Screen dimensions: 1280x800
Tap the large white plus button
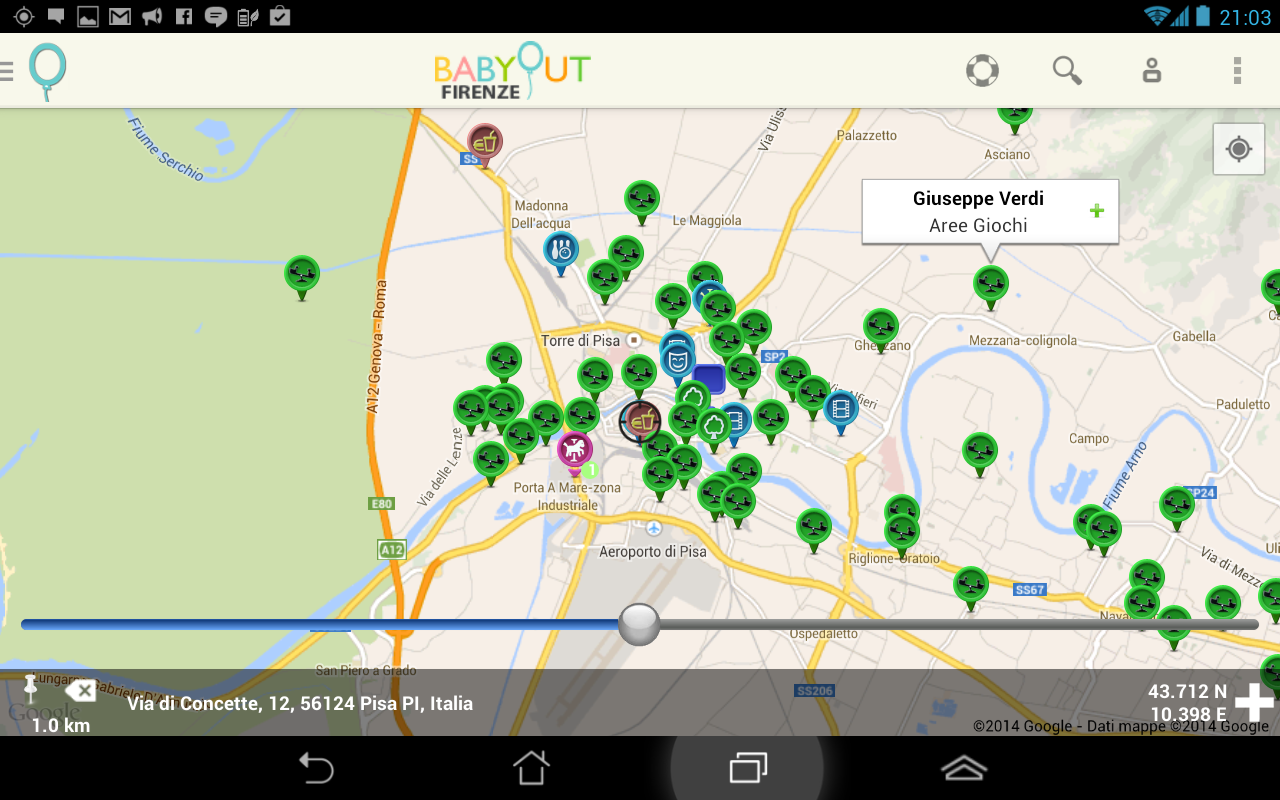pos(1255,702)
